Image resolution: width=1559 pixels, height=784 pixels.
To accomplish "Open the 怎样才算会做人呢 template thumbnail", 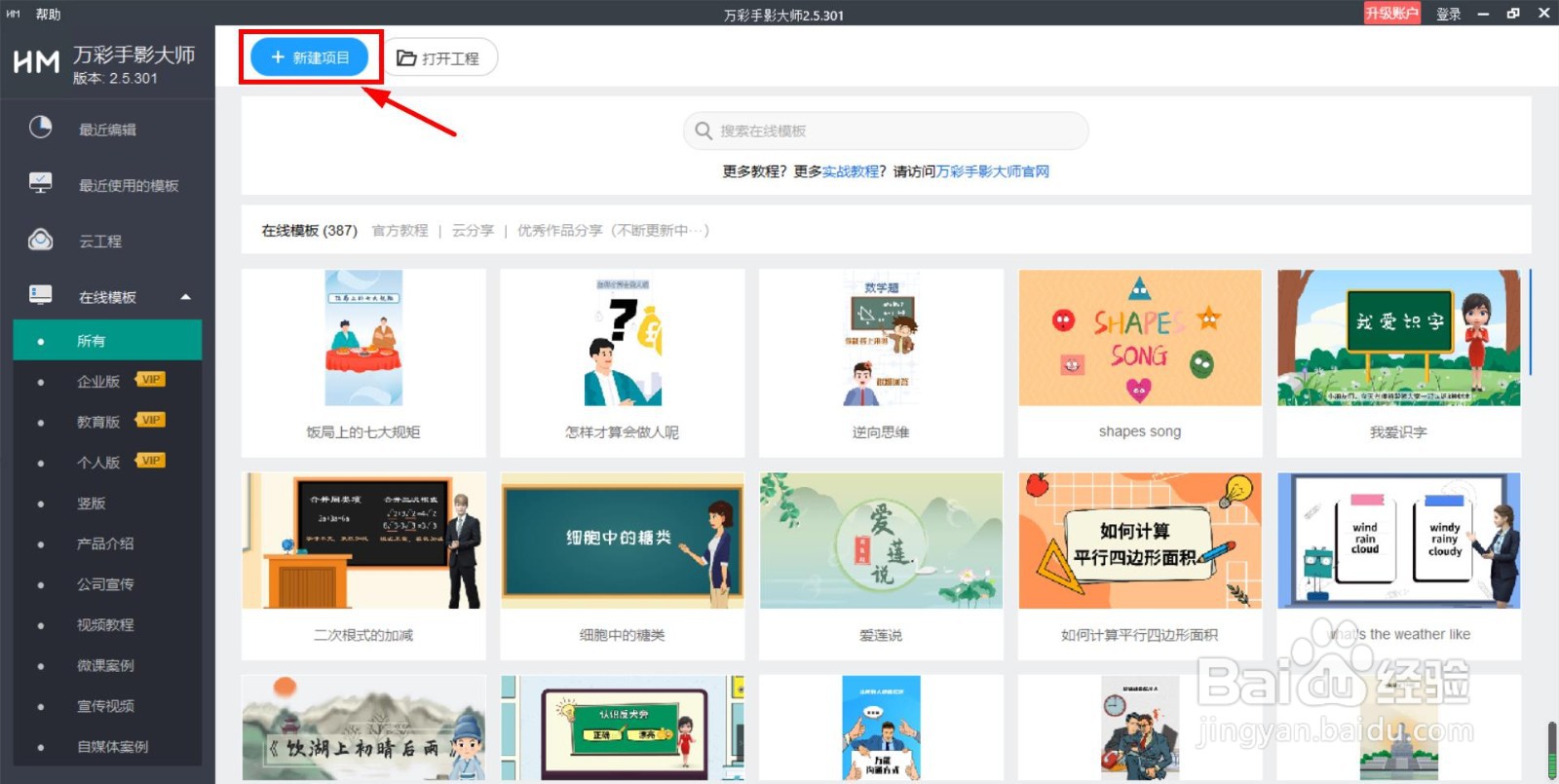I will 623,338.
